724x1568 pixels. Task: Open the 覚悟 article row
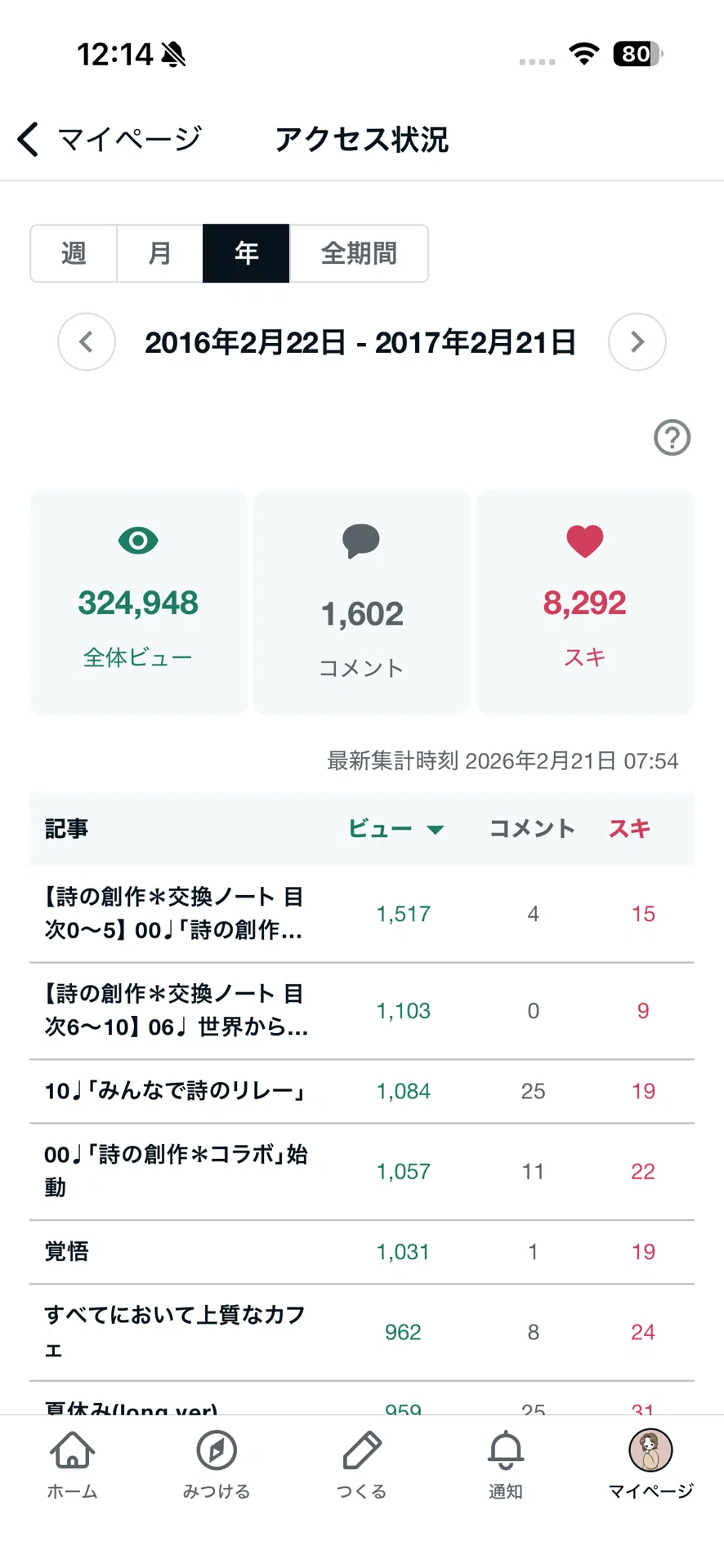(x=362, y=1252)
